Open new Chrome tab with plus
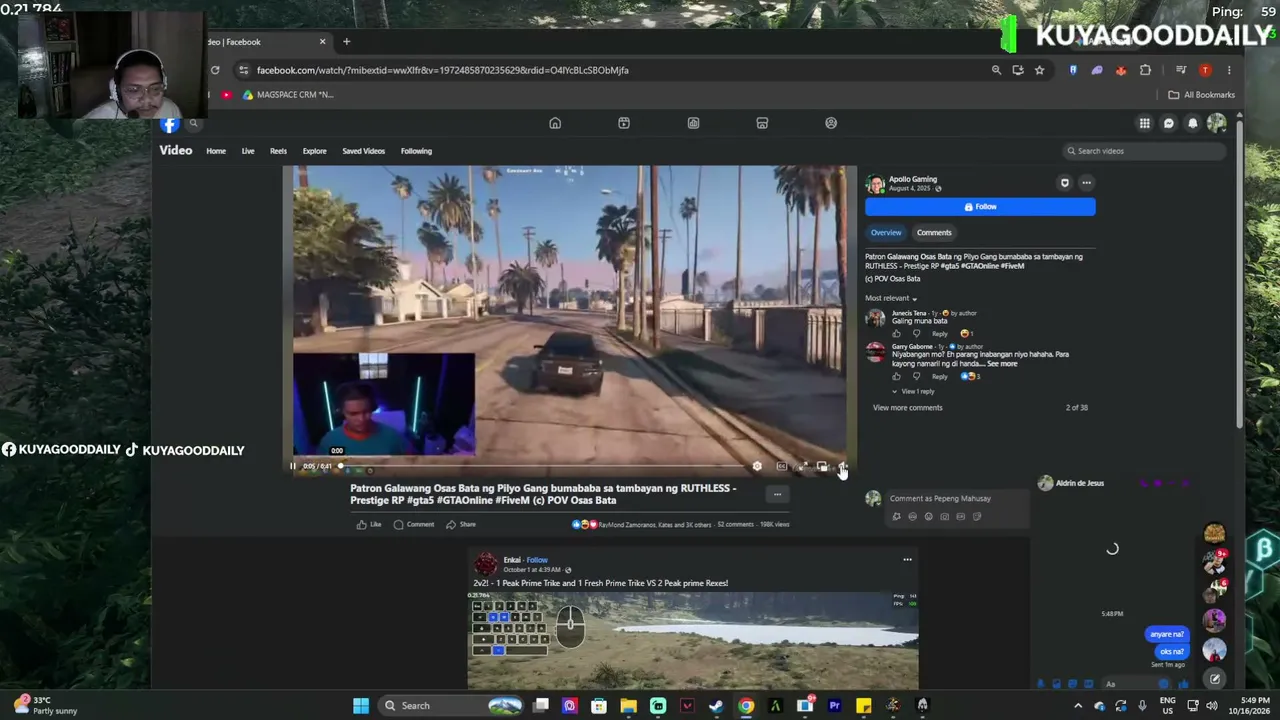The image size is (1280, 720). (346, 42)
